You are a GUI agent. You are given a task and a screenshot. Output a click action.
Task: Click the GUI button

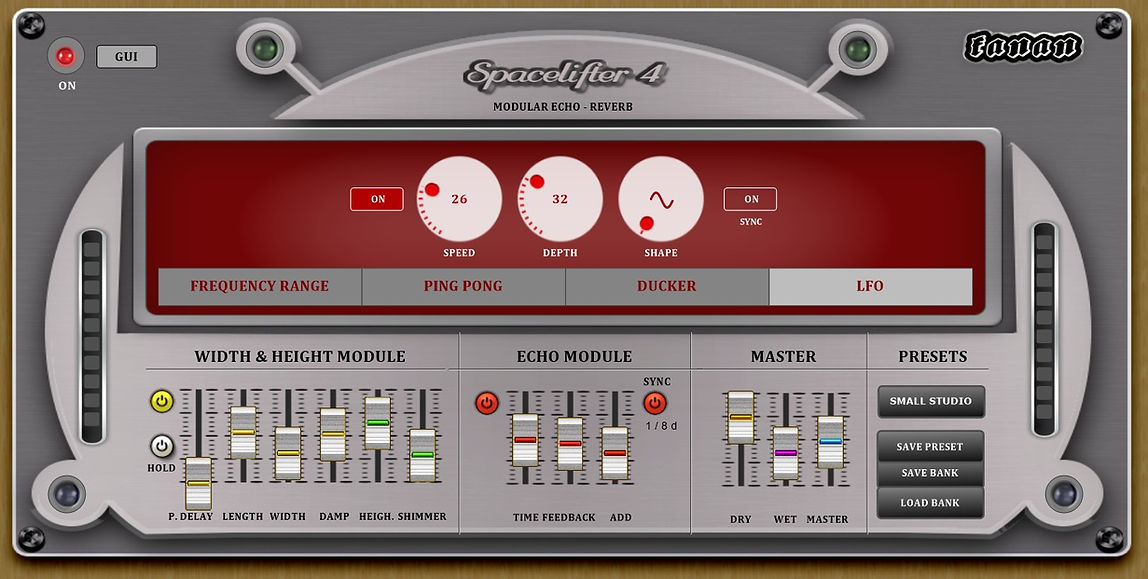tap(127, 56)
